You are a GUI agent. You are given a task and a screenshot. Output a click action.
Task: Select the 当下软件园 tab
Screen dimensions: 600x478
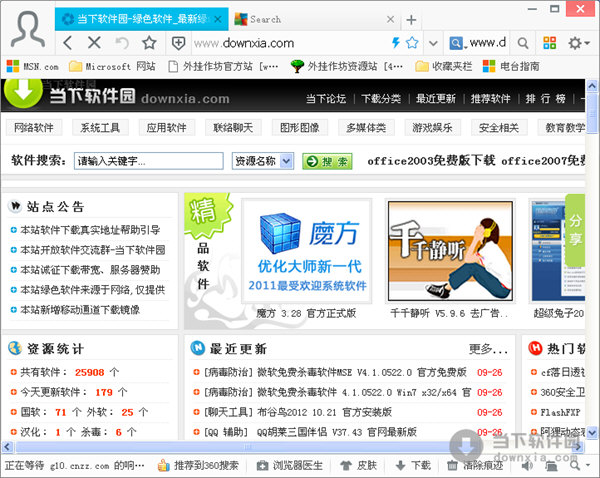click(x=142, y=19)
